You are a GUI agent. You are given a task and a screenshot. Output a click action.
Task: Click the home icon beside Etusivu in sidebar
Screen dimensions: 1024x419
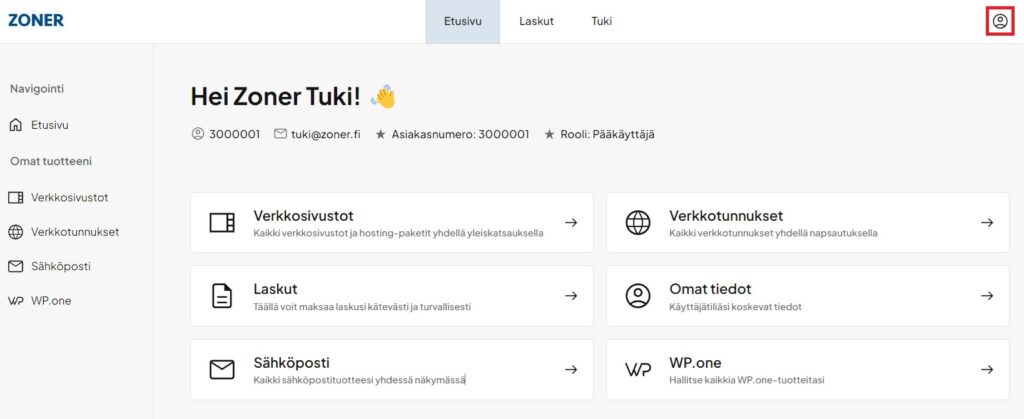point(15,125)
